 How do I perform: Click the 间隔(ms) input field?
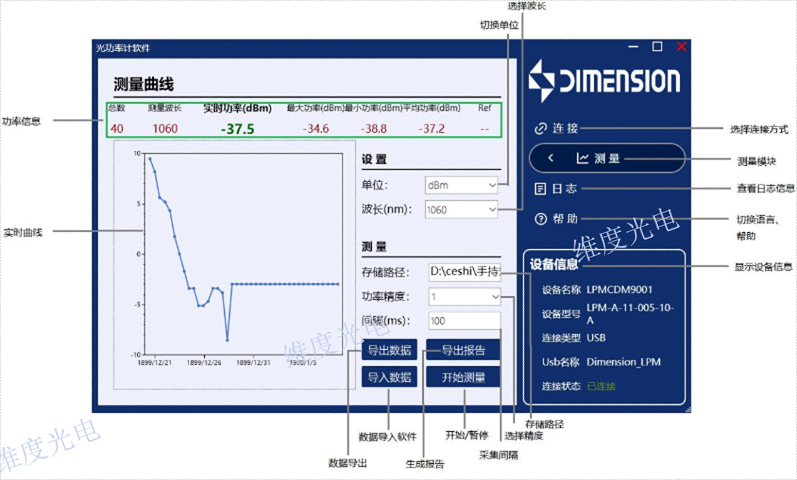(465, 320)
